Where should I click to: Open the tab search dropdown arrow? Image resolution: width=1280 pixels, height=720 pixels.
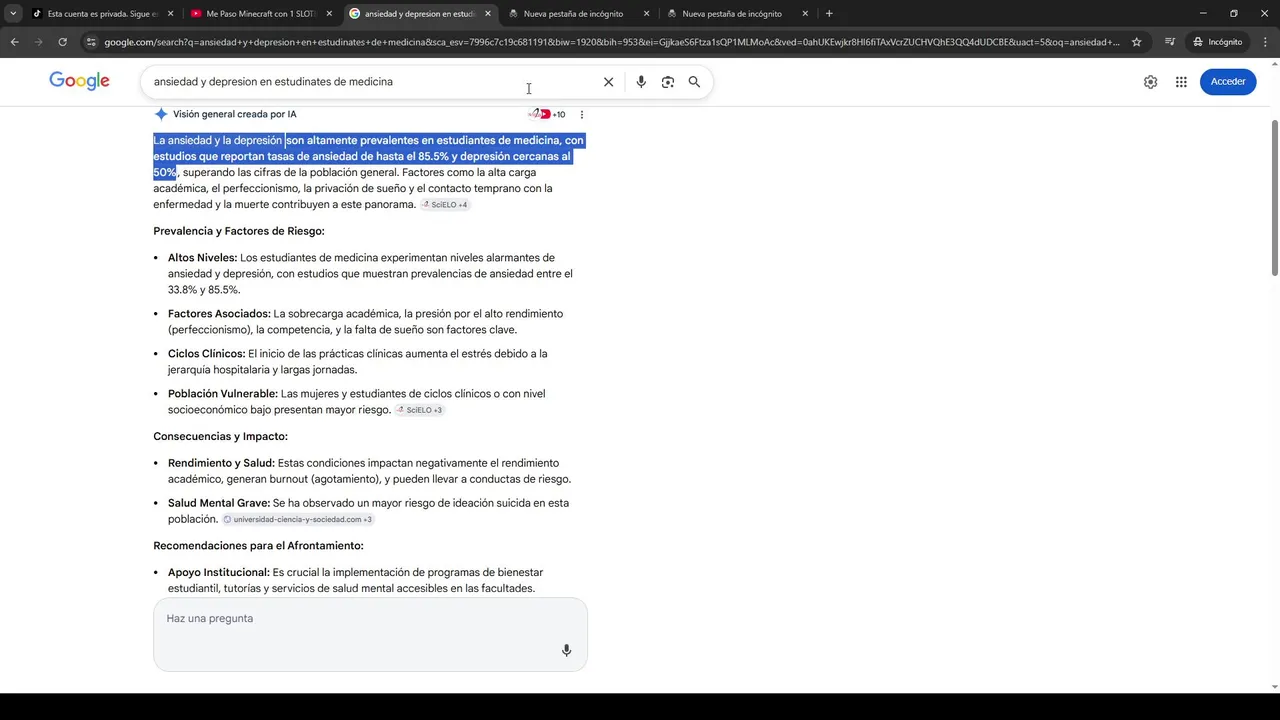click(x=13, y=14)
